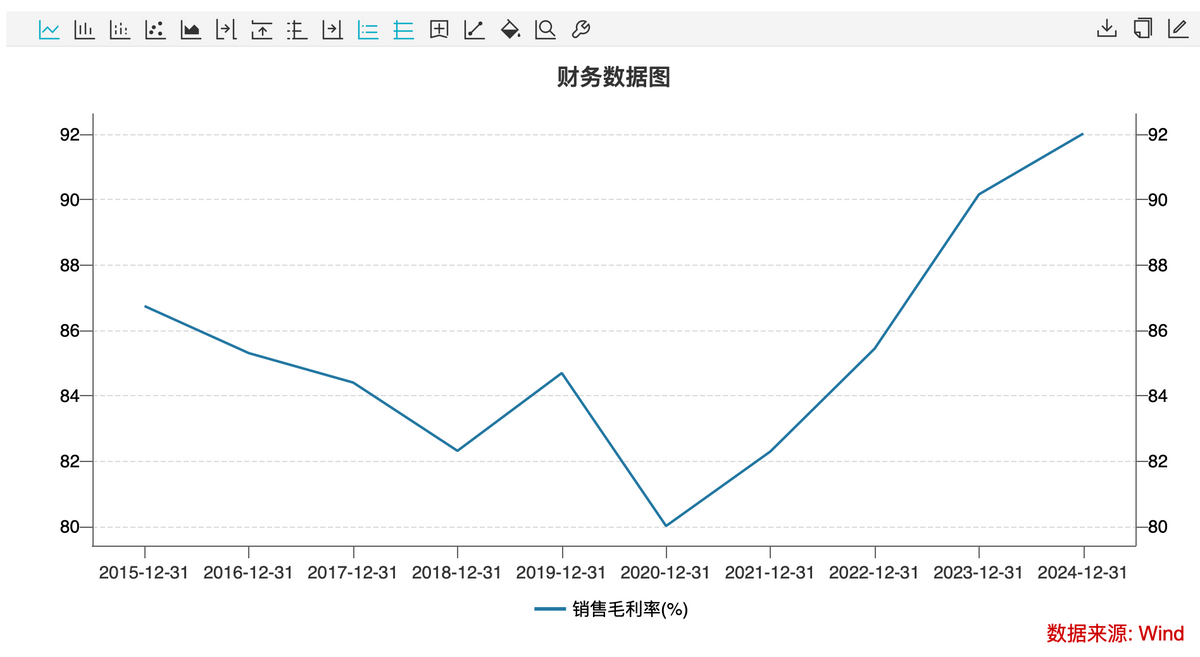Click the magnifier zoom icon

[545, 29]
